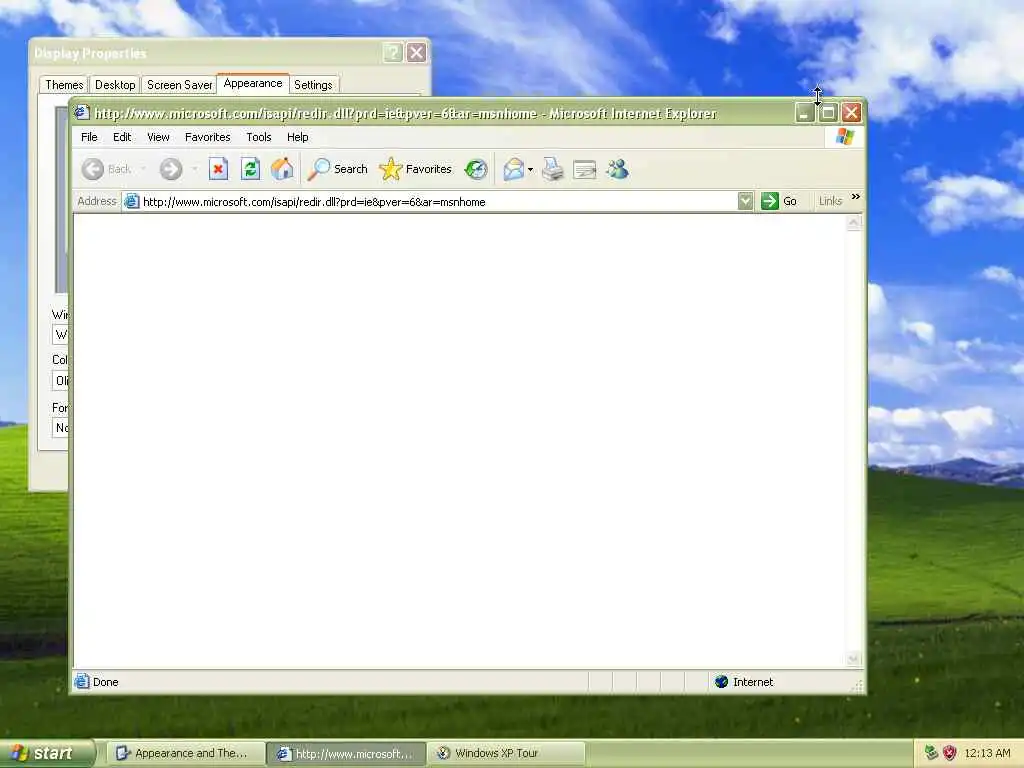Image resolution: width=1024 pixels, height=768 pixels.
Task: Expand the Back button history arrow
Action: 143,169
